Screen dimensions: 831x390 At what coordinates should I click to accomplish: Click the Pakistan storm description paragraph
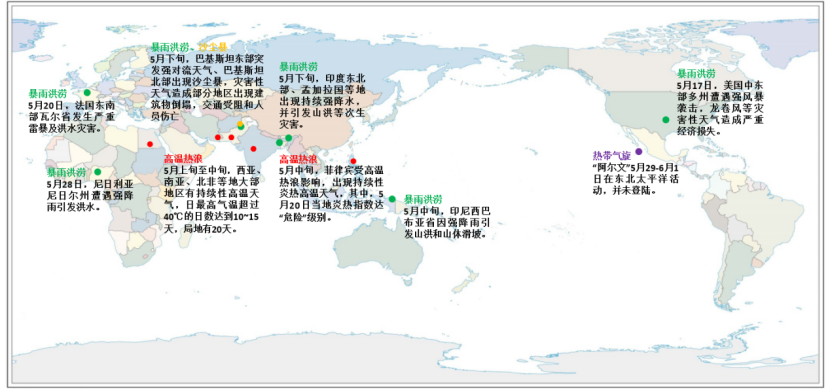(207, 85)
